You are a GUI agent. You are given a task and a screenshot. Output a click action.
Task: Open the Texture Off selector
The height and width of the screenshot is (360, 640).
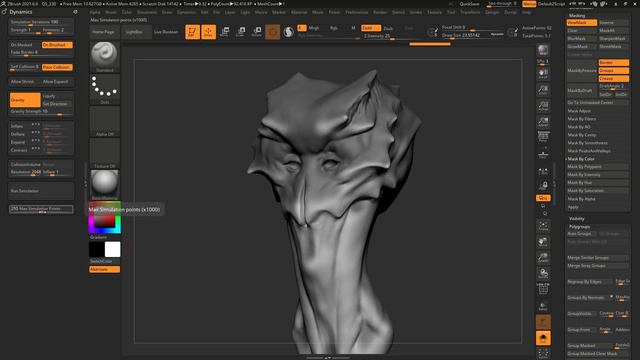104,153
